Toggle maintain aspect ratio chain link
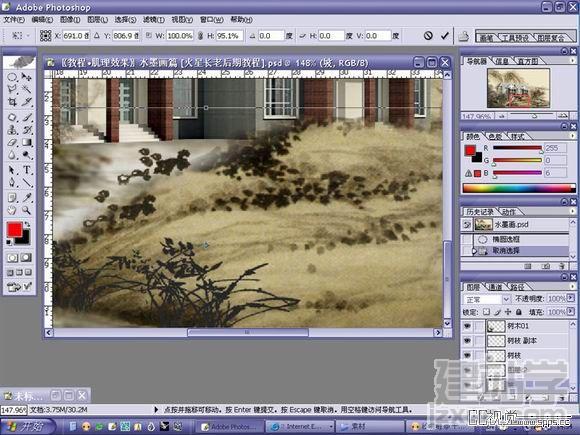 [200, 36]
